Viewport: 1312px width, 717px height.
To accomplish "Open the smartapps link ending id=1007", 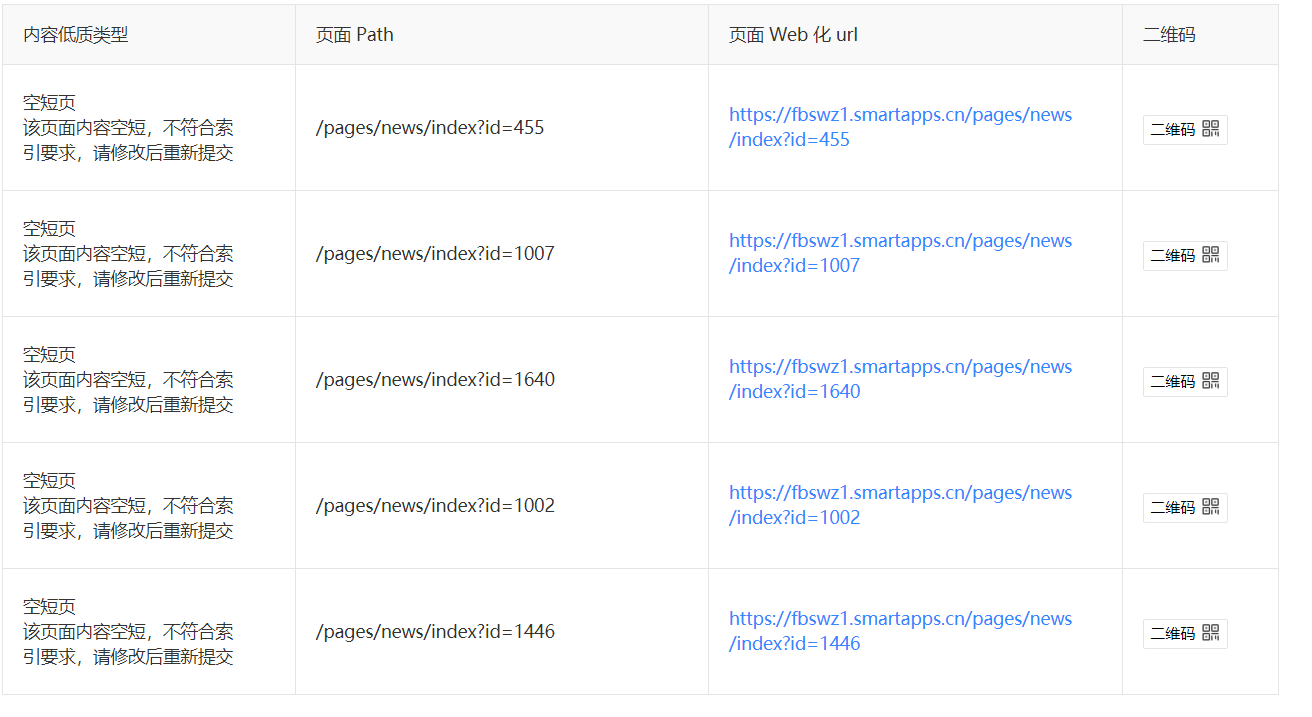I will point(900,253).
